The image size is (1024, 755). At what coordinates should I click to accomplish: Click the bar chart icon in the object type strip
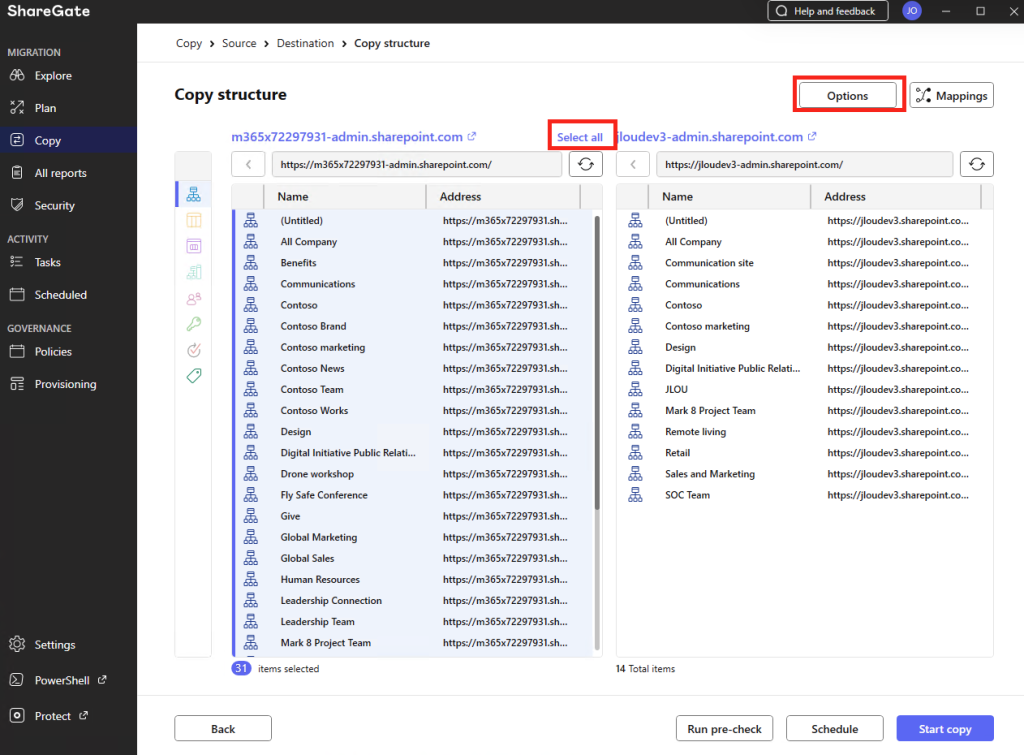coord(193,272)
